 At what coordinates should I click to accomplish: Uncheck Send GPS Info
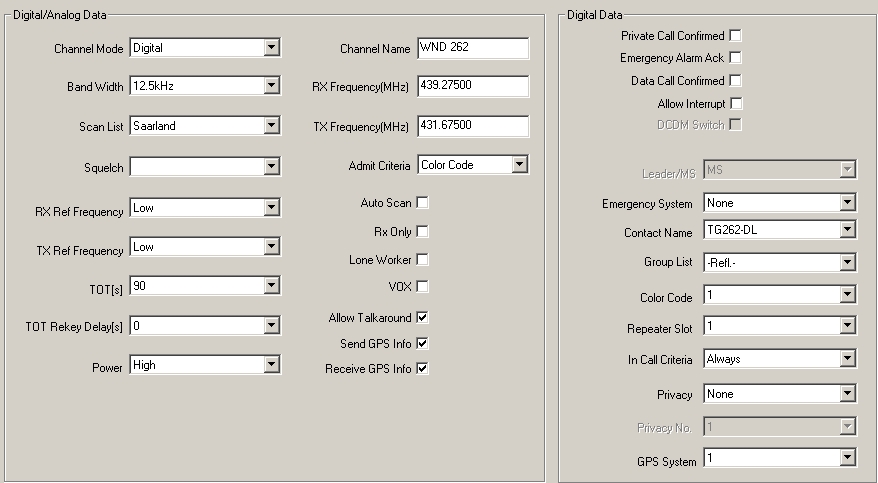pyautogui.click(x=423, y=343)
